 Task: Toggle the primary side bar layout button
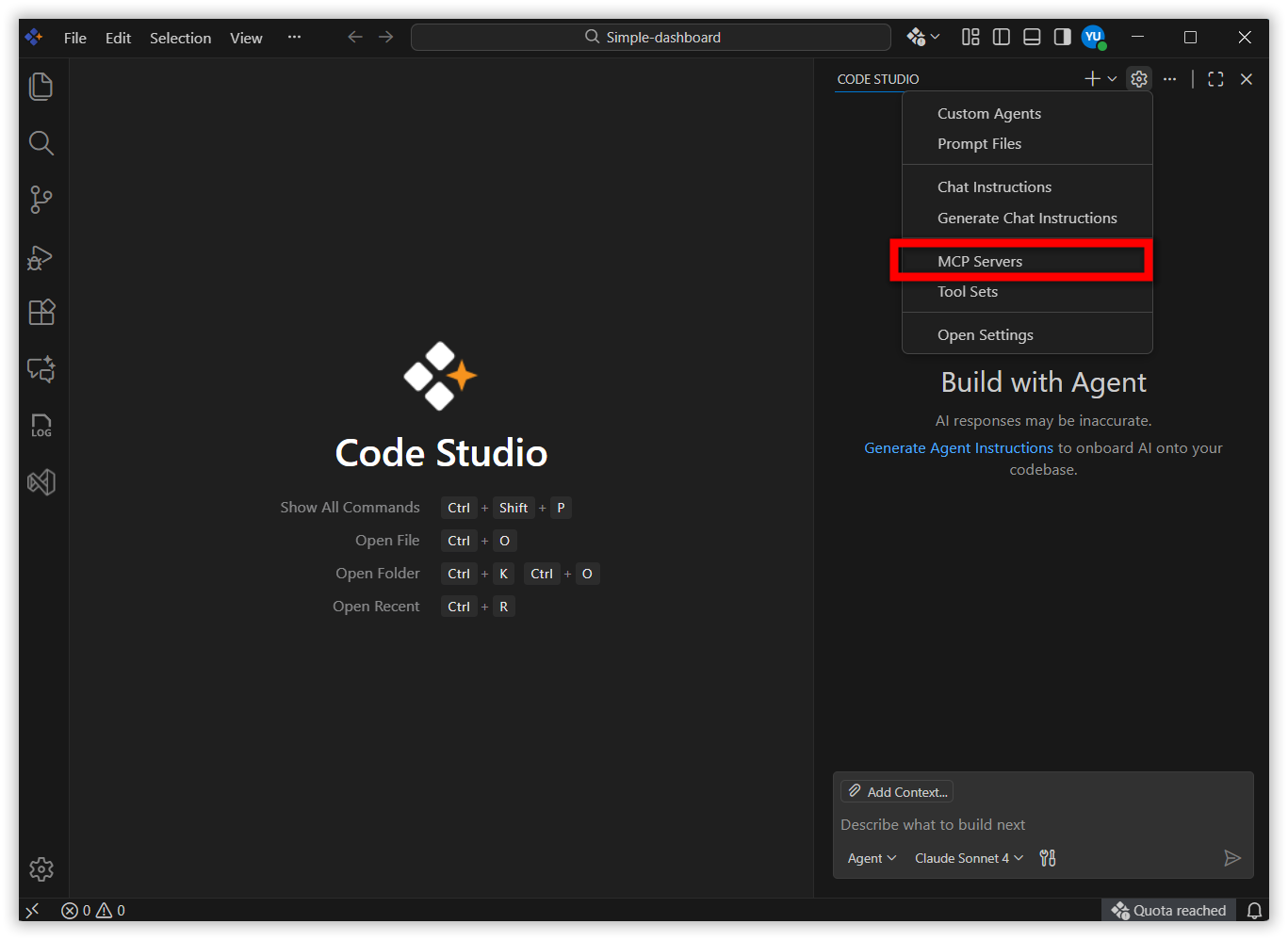point(1002,37)
